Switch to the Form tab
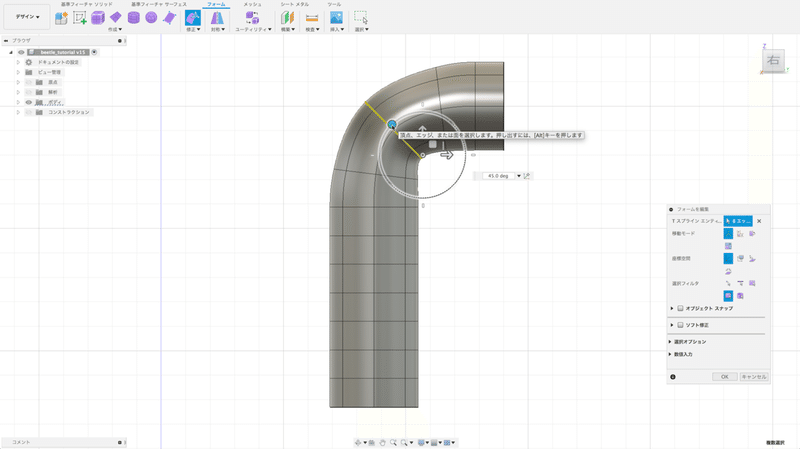800x449 pixels. 216,4
